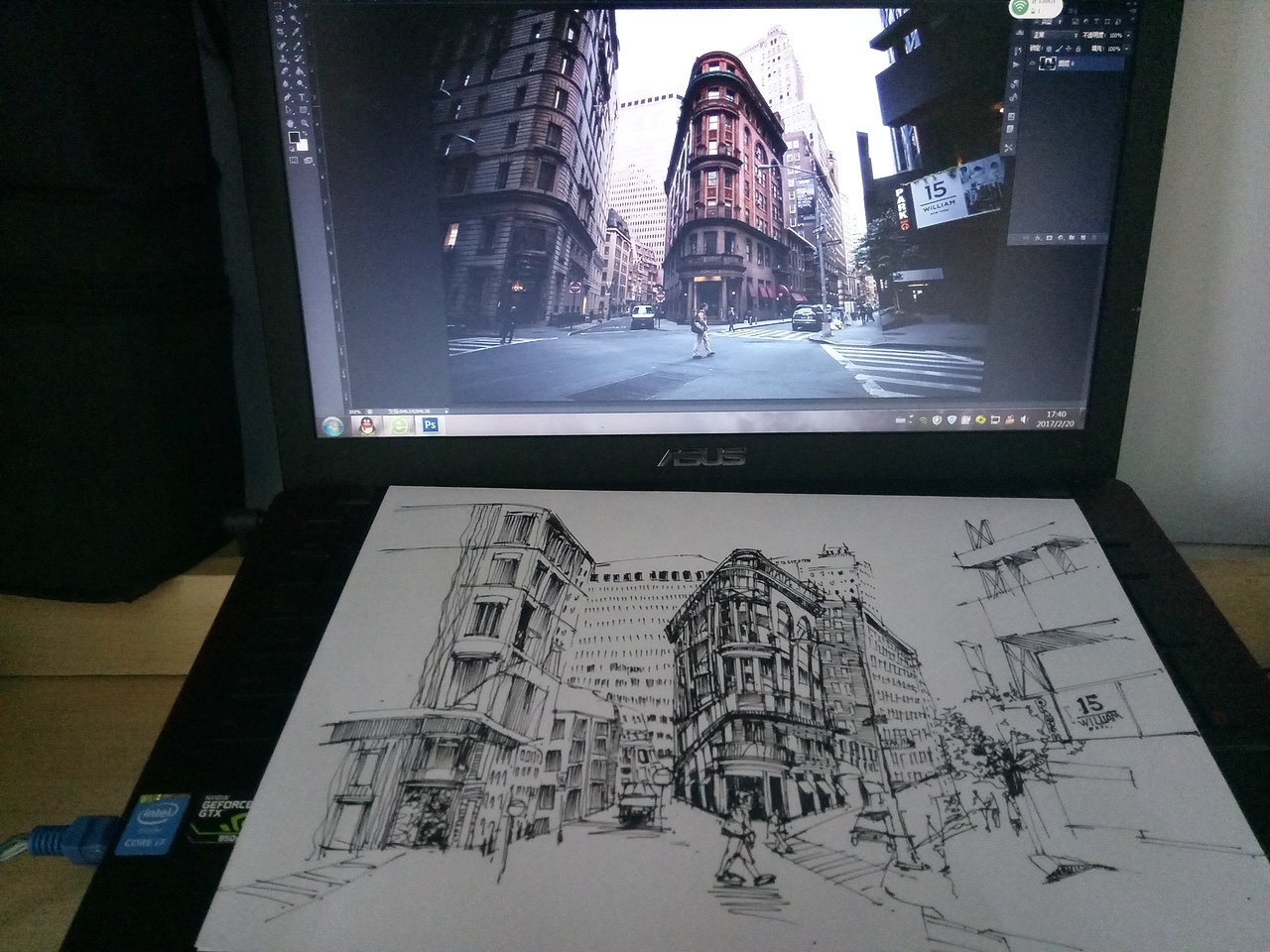1270x952 pixels.
Task: Select the Move tool in Photoshop toolbar
Action: tap(293, 6)
